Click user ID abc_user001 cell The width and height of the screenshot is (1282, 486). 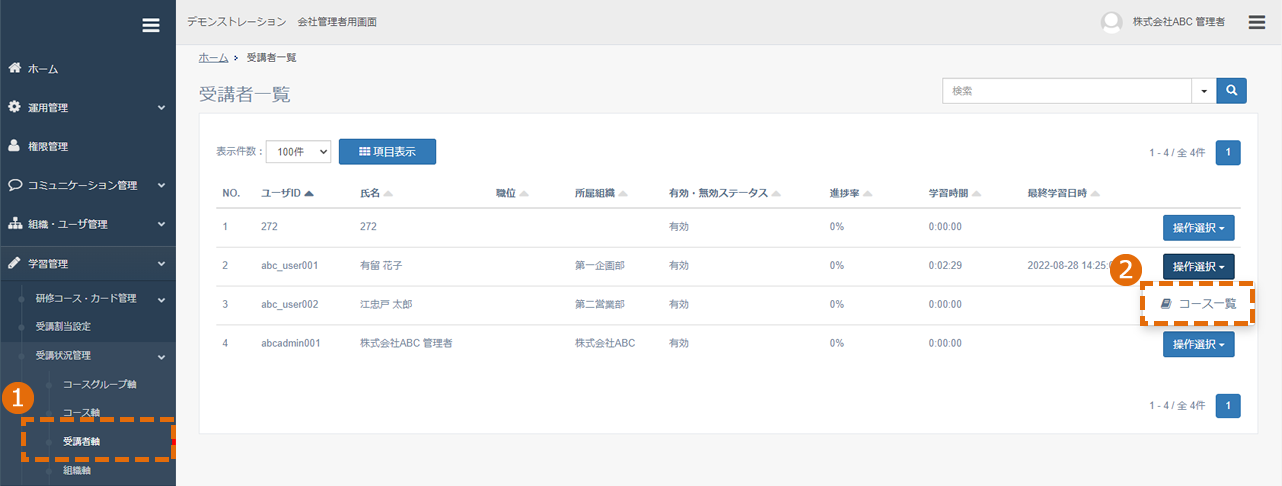pos(289,266)
